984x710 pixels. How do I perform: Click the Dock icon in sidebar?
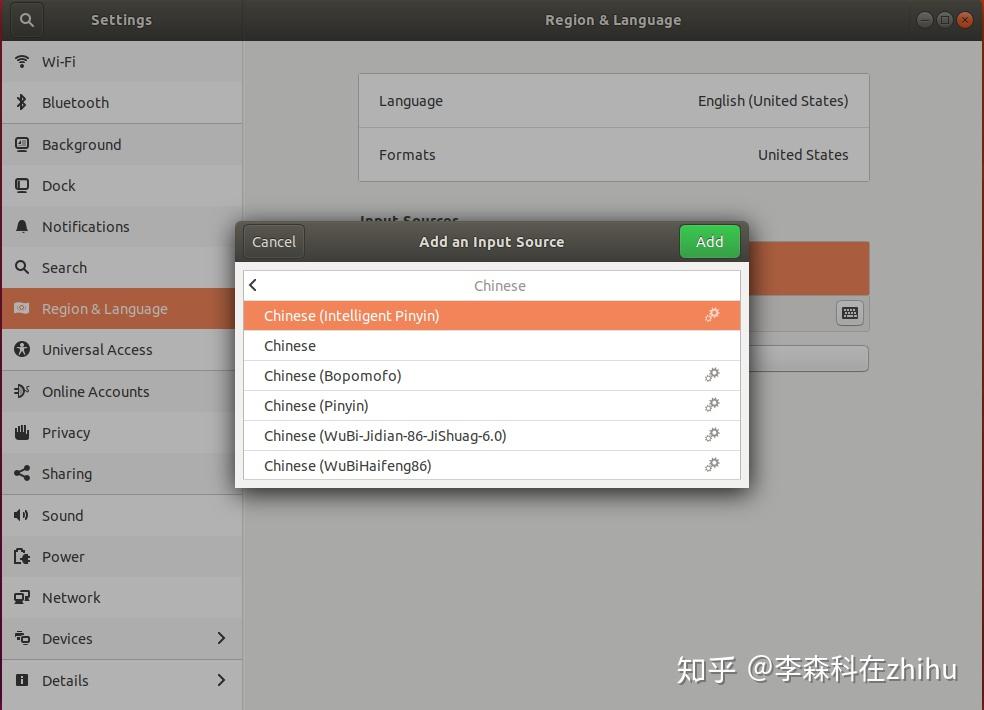click(x=22, y=186)
